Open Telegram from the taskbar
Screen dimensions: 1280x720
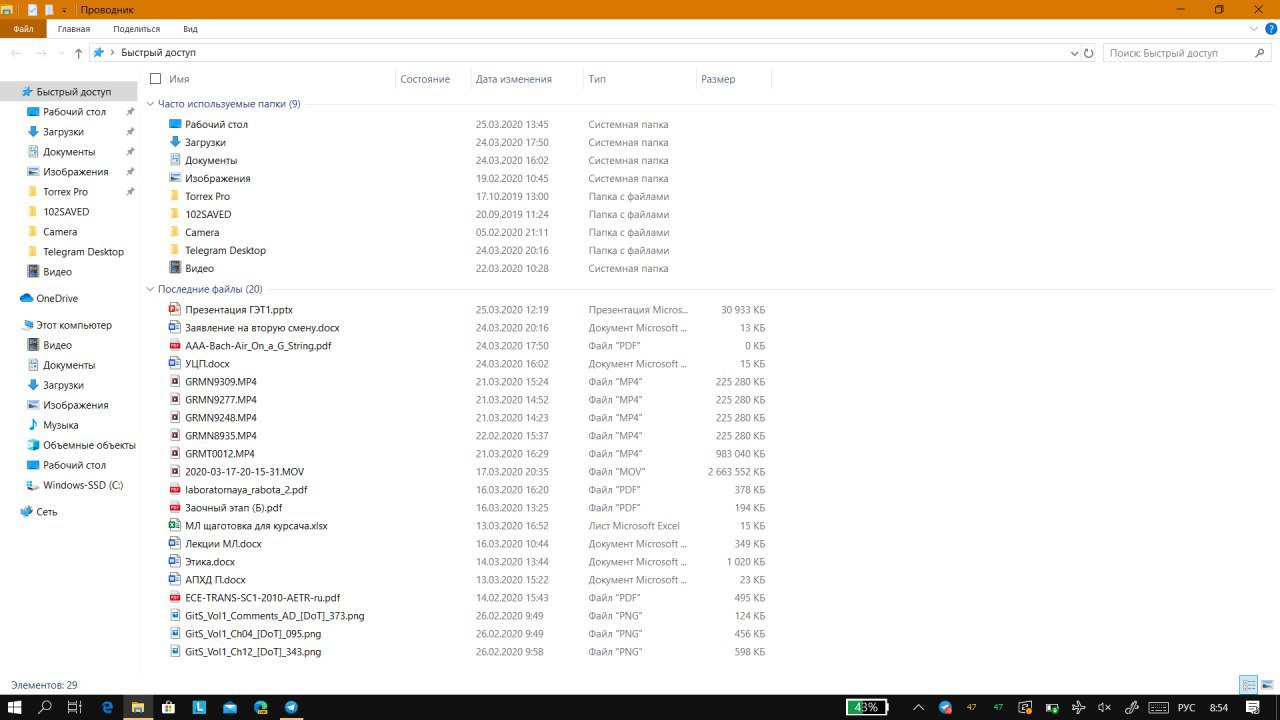point(291,707)
